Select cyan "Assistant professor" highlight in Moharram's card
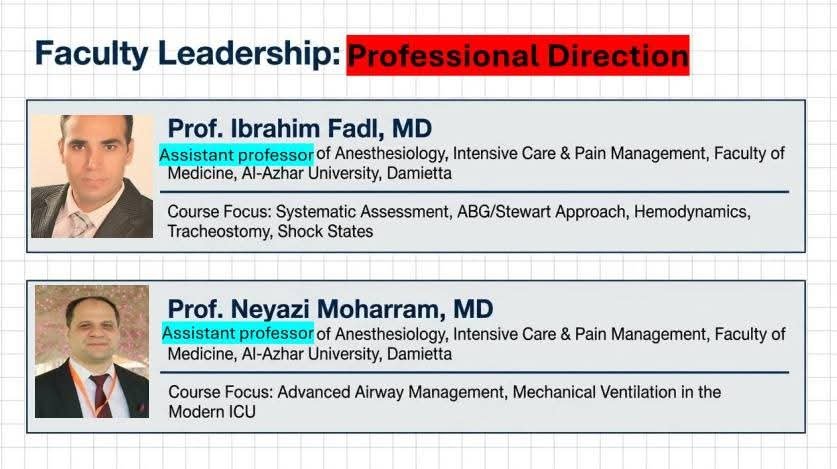Image resolution: width=837 pixels, height=469 pixels. coord(237,333)
